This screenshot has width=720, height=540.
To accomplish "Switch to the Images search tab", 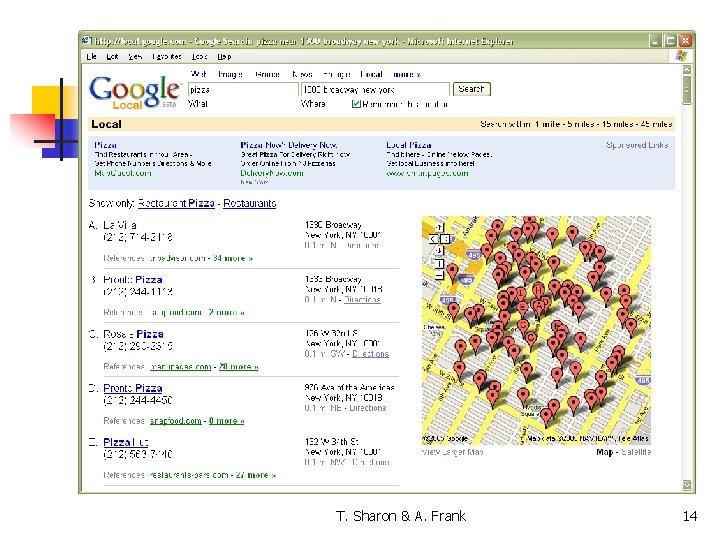I will point(230,74).
